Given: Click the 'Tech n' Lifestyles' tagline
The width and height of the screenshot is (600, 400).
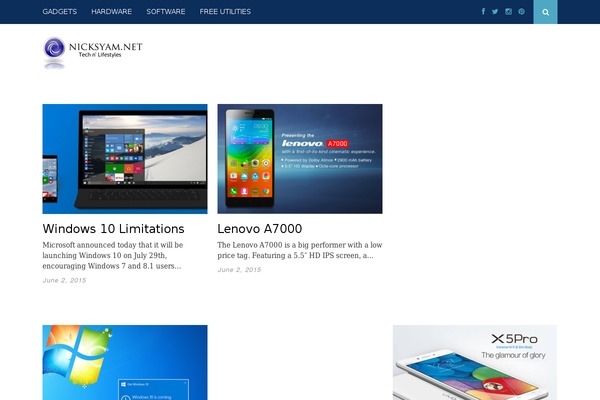Looking at the screenshot, I should (100, 55).
